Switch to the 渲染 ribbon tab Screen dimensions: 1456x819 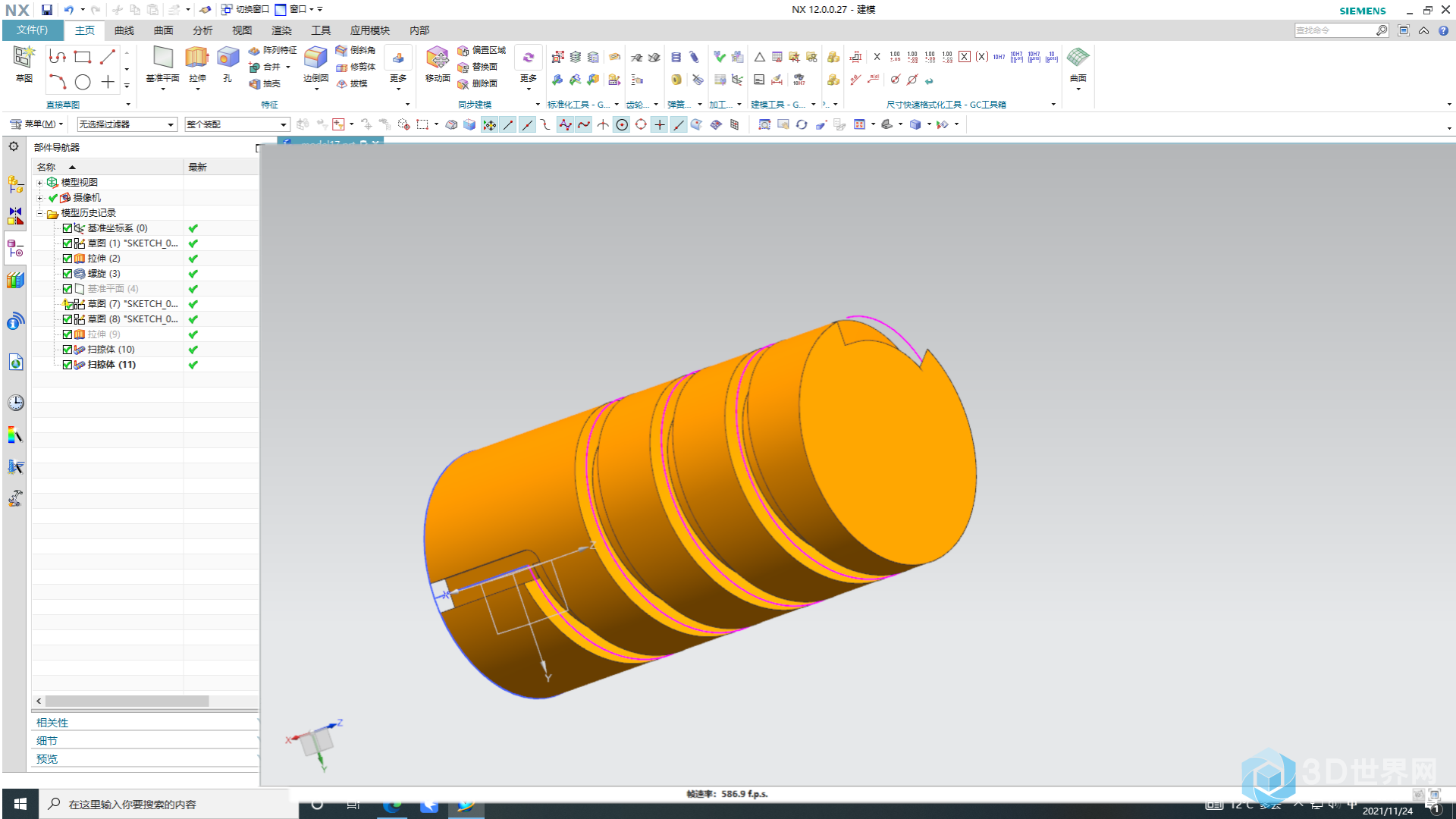[x=281, y=30]
